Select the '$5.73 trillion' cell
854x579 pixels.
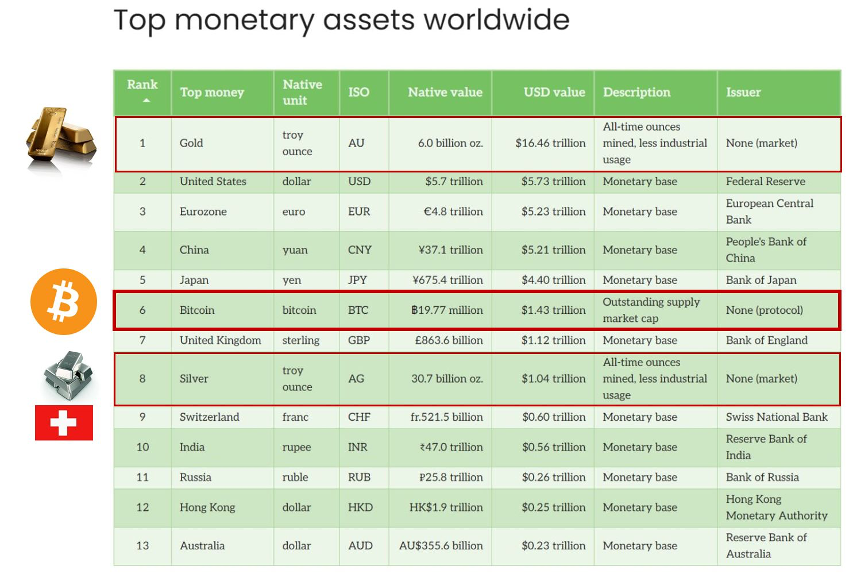543,181
